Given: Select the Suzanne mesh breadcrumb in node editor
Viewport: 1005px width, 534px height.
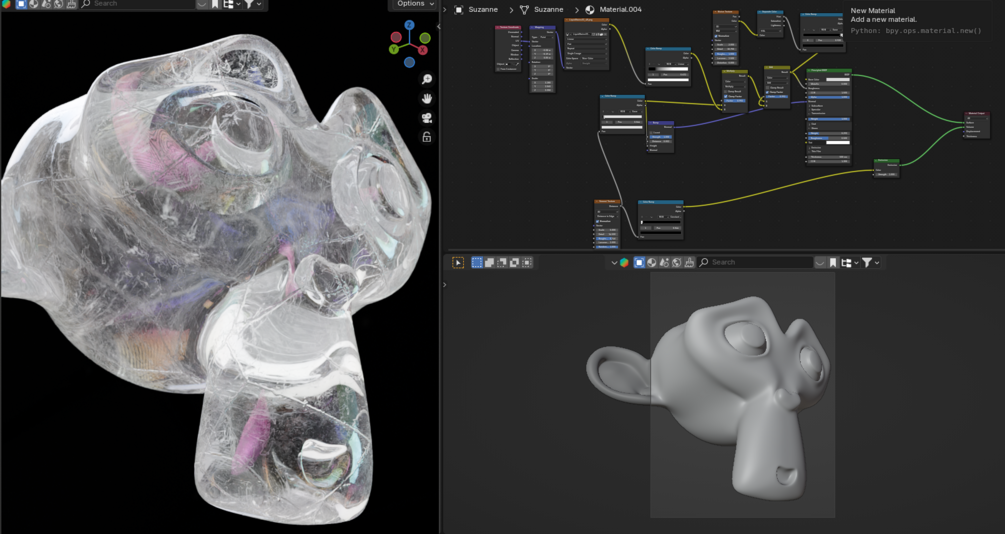Looking at the screenshot, I should coord(549,10).
